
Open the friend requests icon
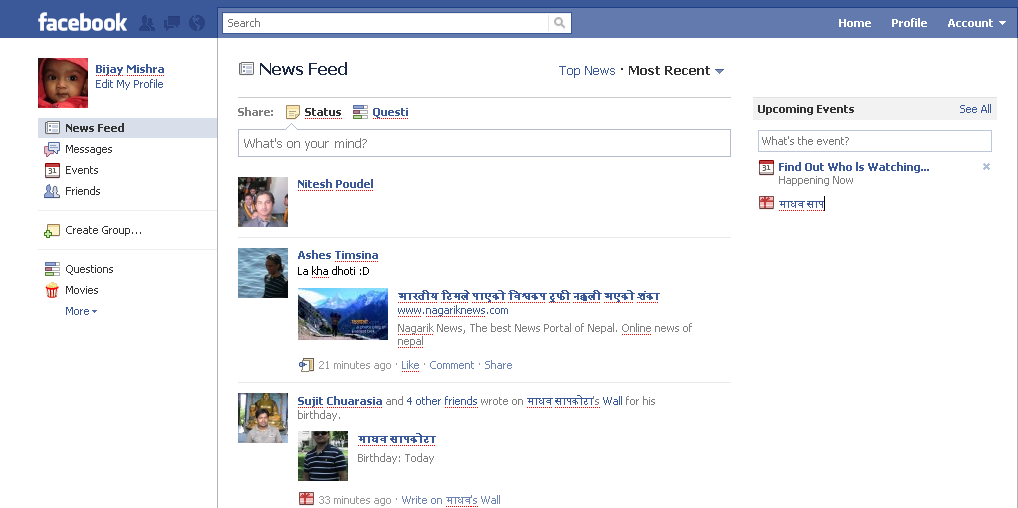[147, 23]
